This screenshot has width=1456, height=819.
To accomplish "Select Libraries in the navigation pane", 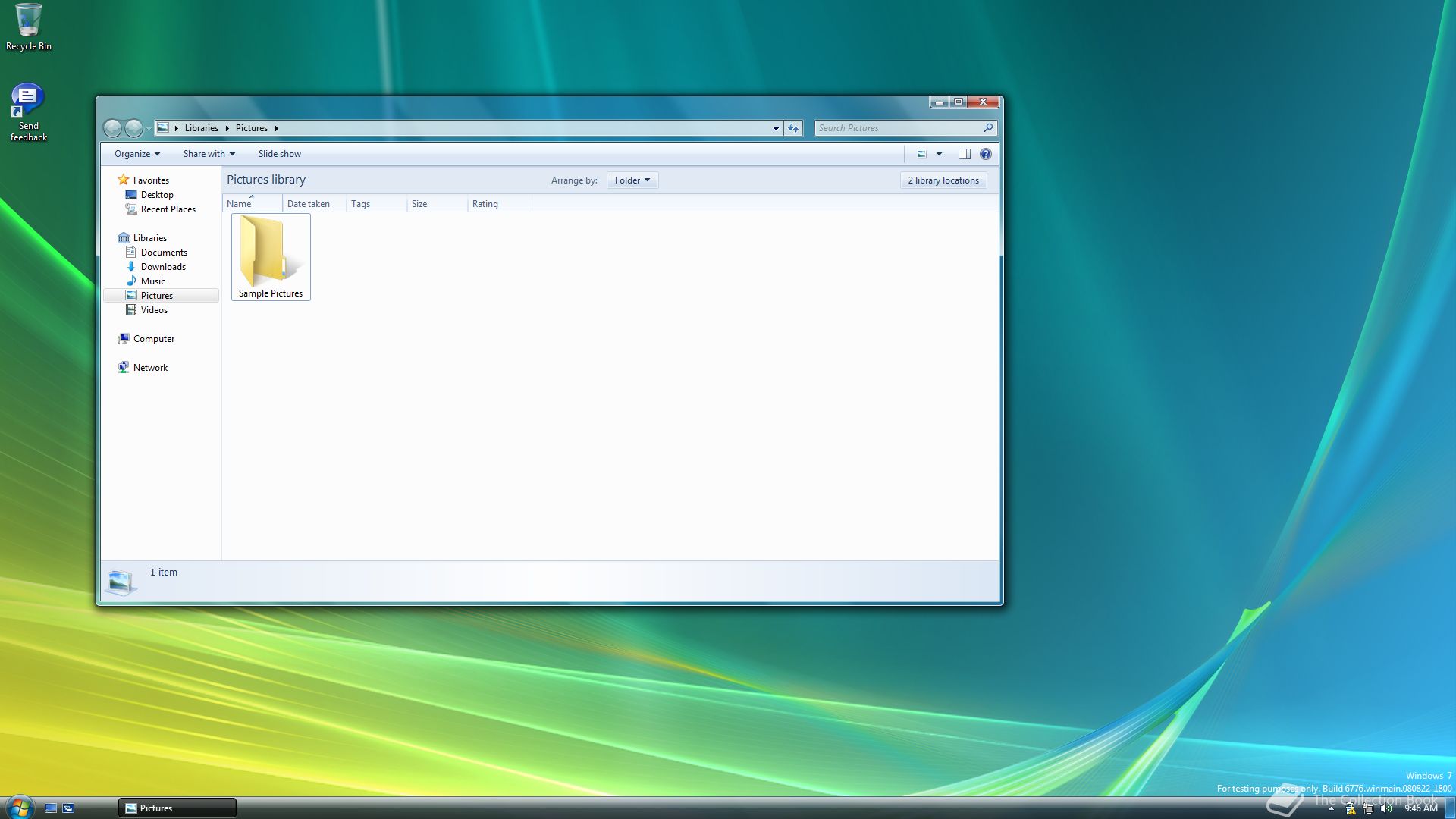I will (149, 238).
